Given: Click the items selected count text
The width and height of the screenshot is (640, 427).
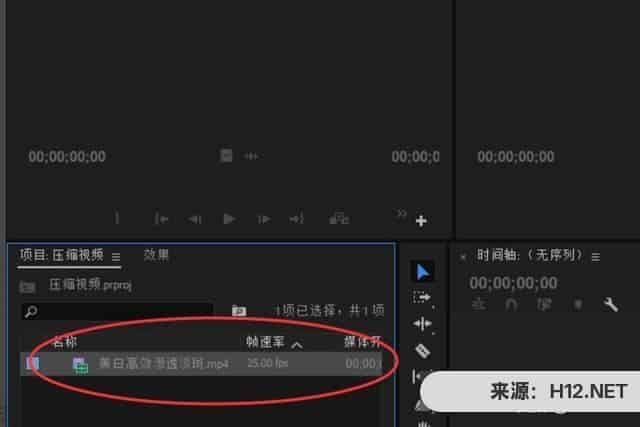Looking at the screenshot, I should (x=330, y=311).
